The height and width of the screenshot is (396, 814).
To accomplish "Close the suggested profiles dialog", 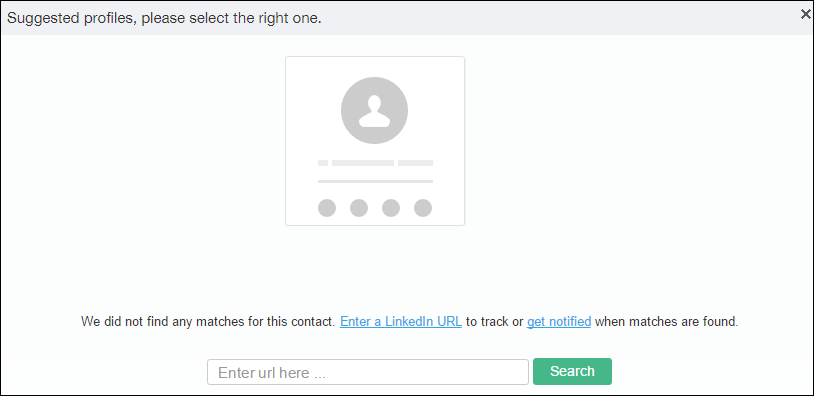I will [805, 15].
